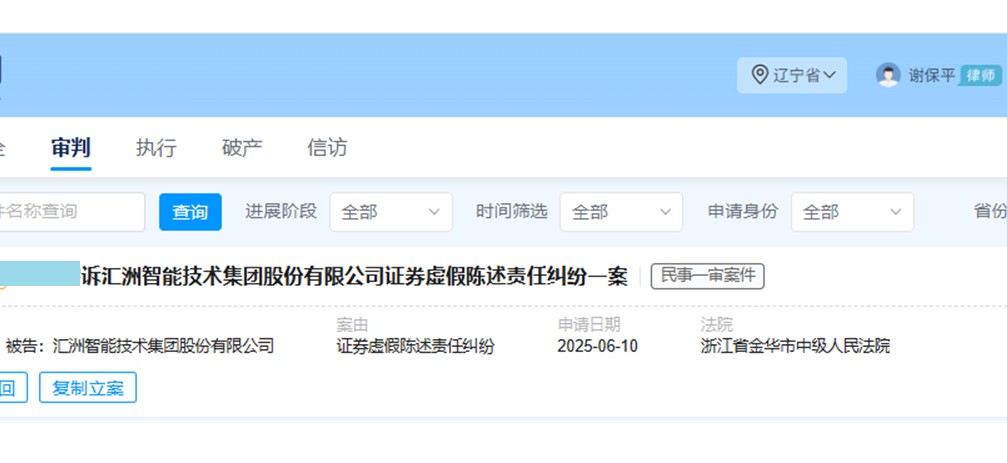Click the 申请日期 column label
Viewport: 1007px width, 463px height.
589,325
